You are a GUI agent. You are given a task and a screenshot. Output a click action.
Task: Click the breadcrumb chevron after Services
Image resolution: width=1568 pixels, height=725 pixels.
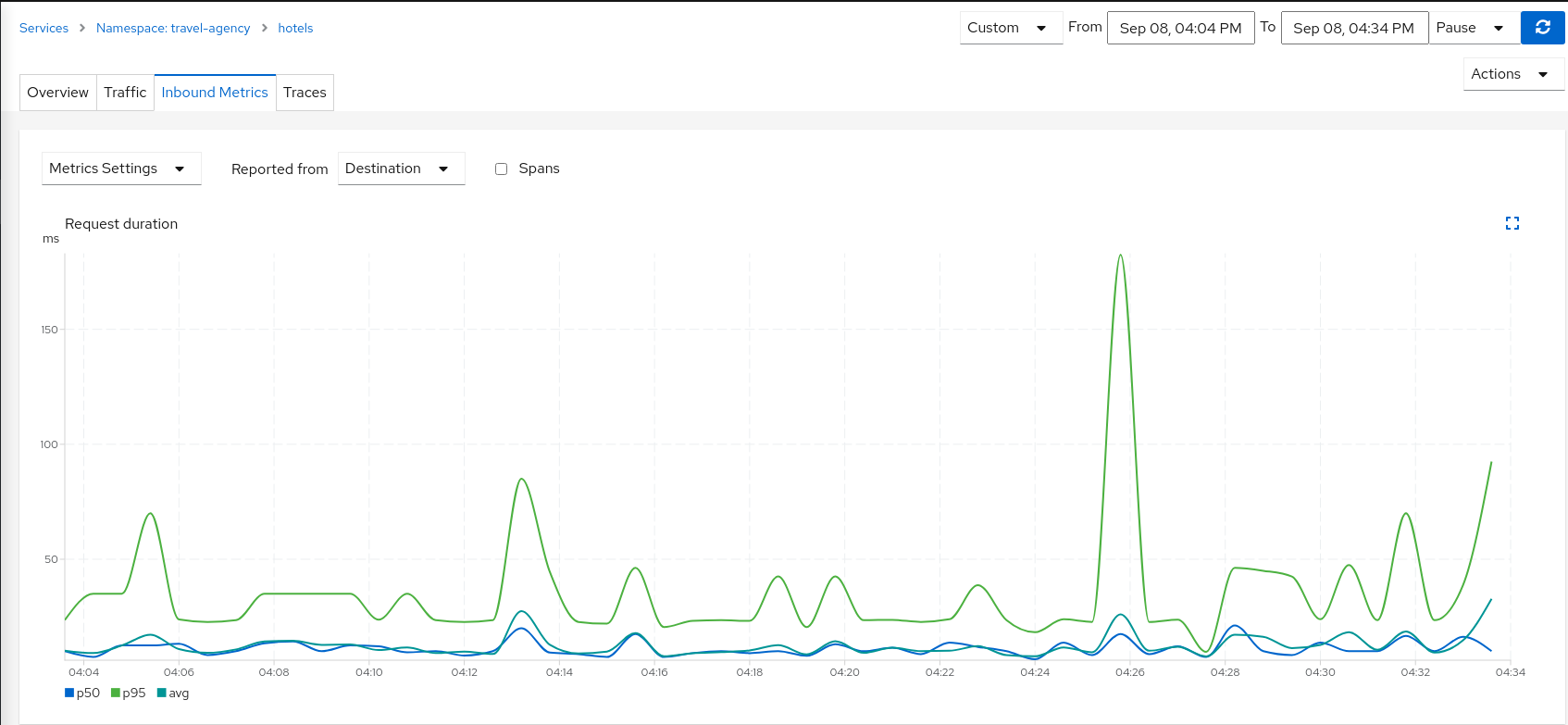[82, 28]
